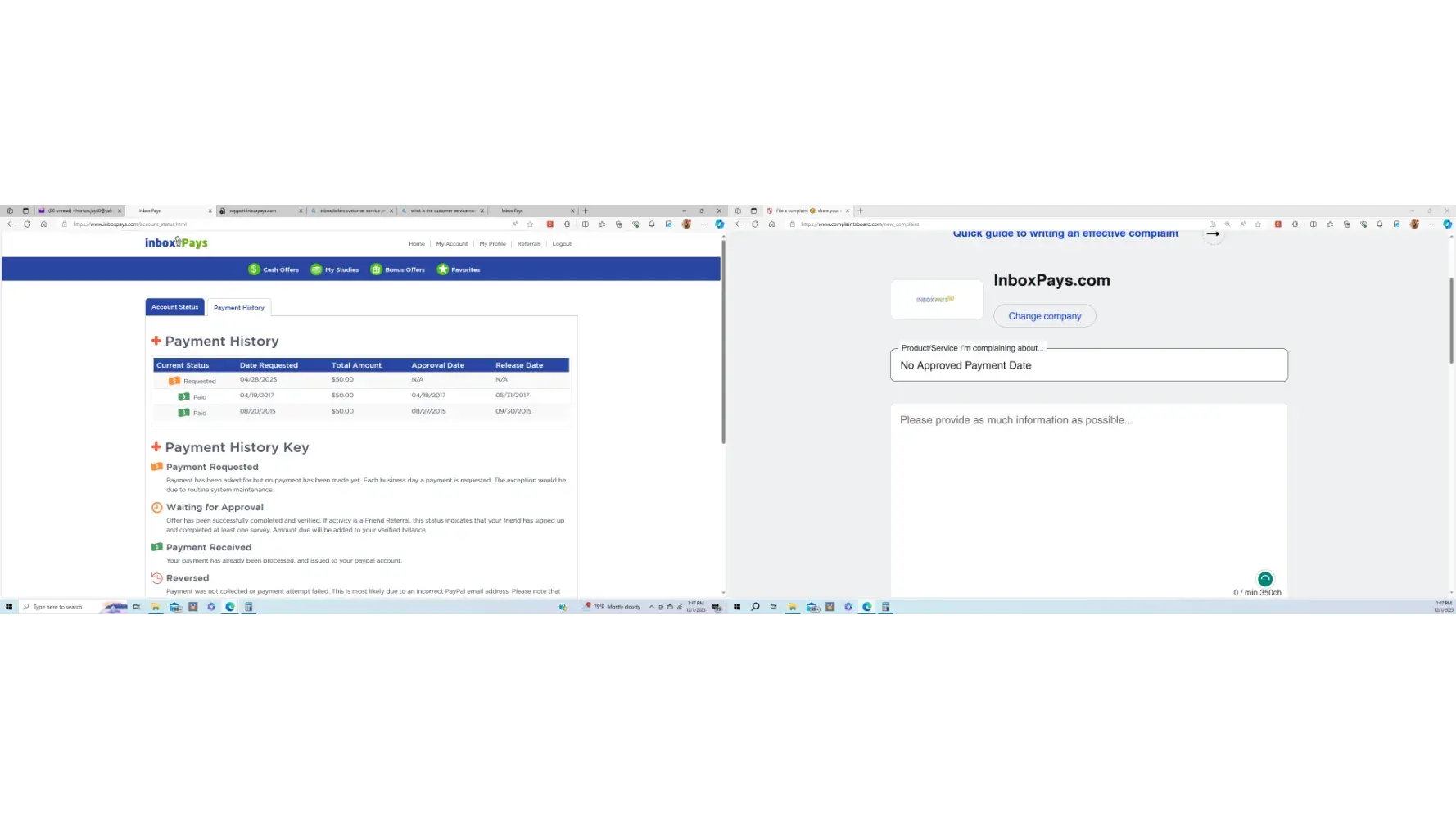Screen dimensions: 1456x819
Task: Open My Studies in the blue bar
Action: 335,269
